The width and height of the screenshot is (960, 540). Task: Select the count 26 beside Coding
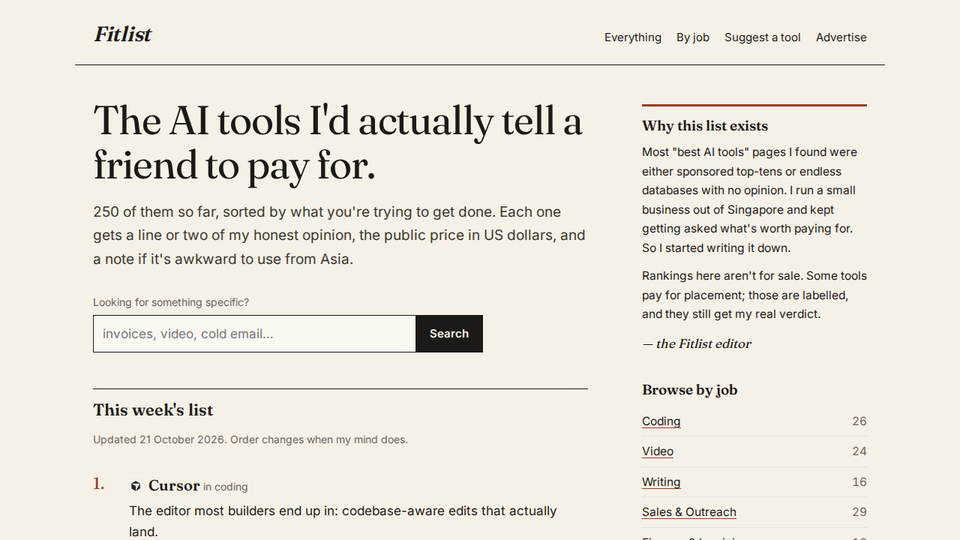coord(859,421)
